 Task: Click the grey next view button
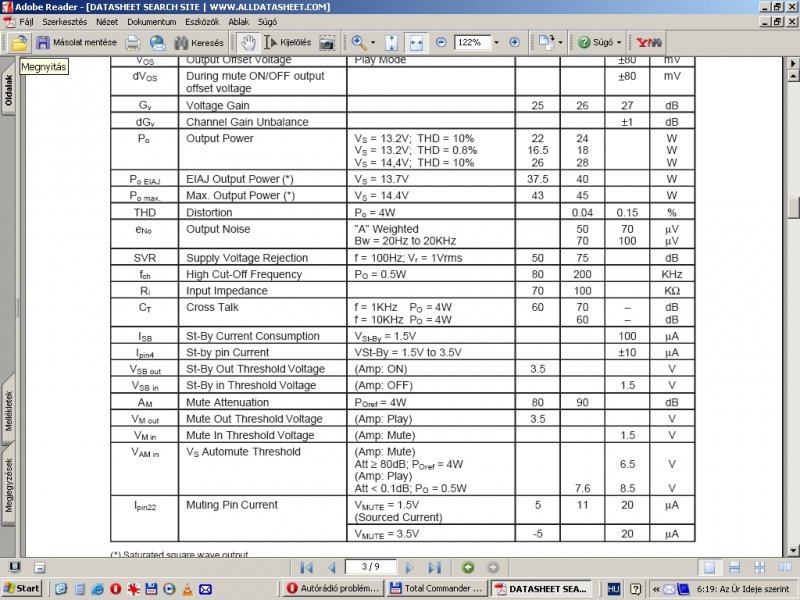click(x=493, y=567)
